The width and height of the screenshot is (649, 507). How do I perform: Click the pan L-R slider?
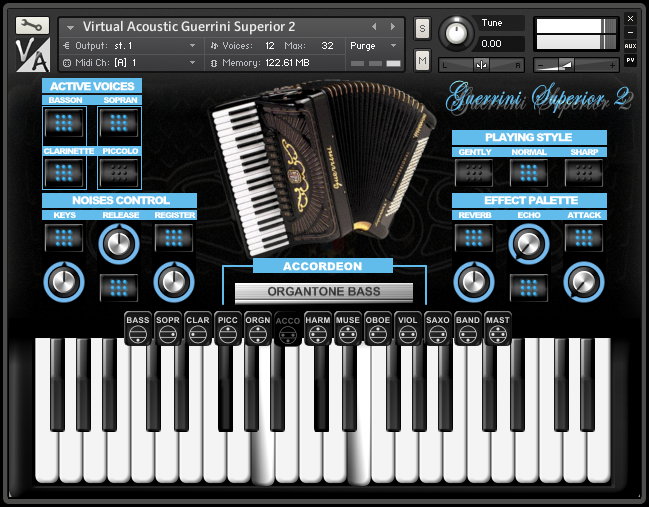[481, 65]
